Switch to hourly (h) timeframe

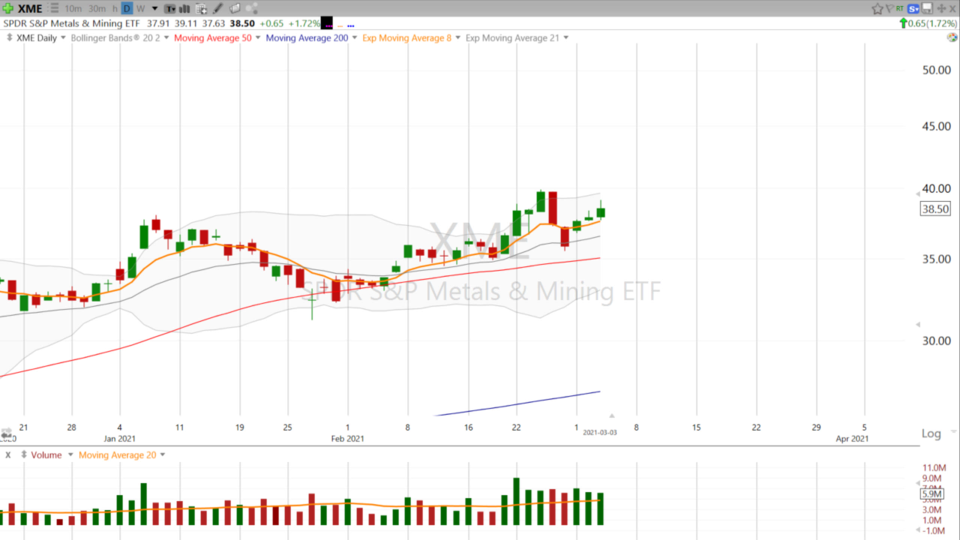(x=114, y=9)
